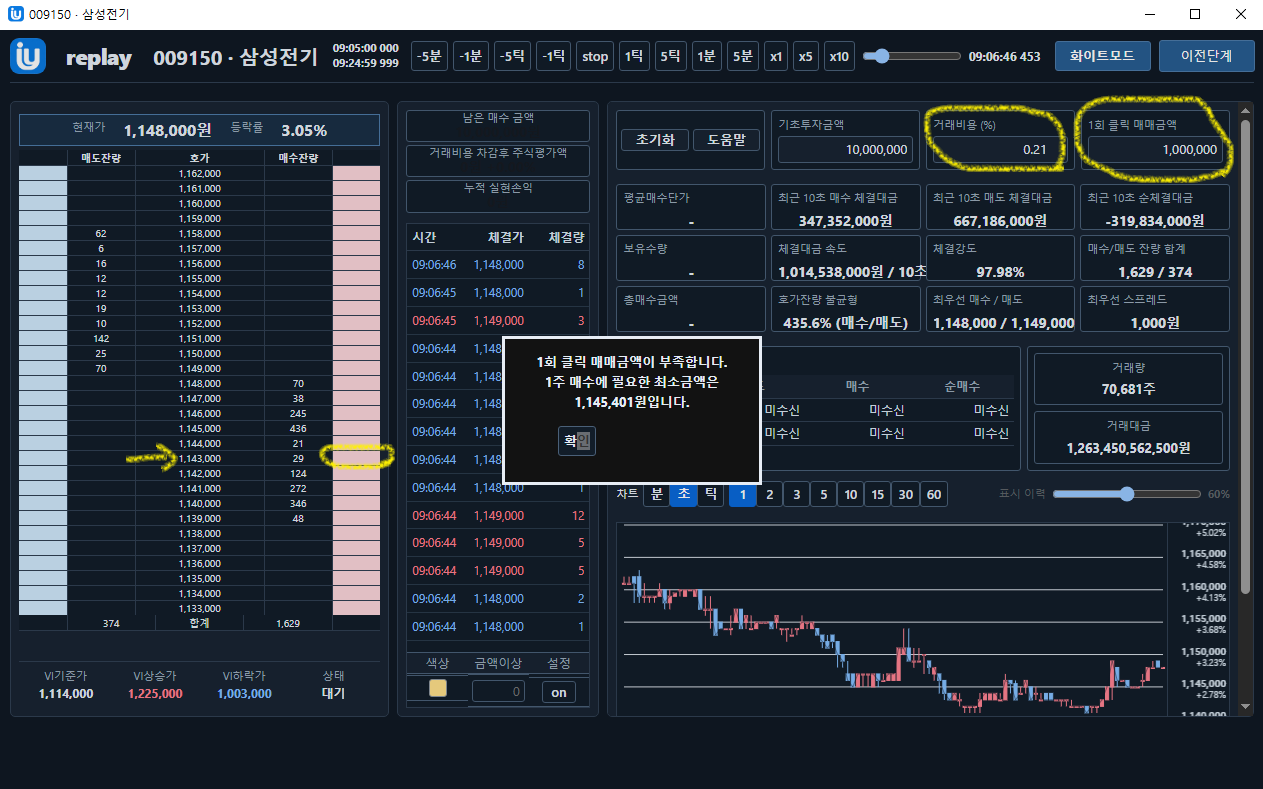Click the right panel vertical scrollbar

pyautogui.click(x=1245, y=356)
